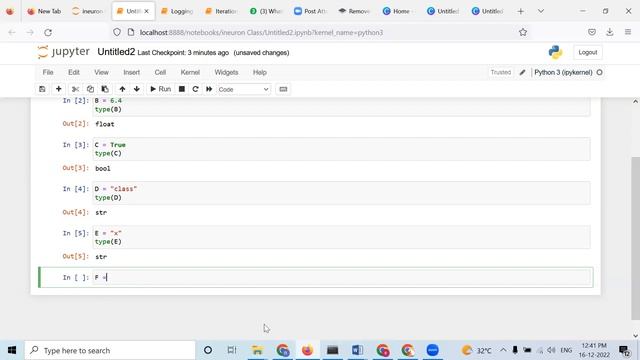Open a new browser tab with plus
Viewport: 640px width, 360px height.
click(x=520, y=11)
